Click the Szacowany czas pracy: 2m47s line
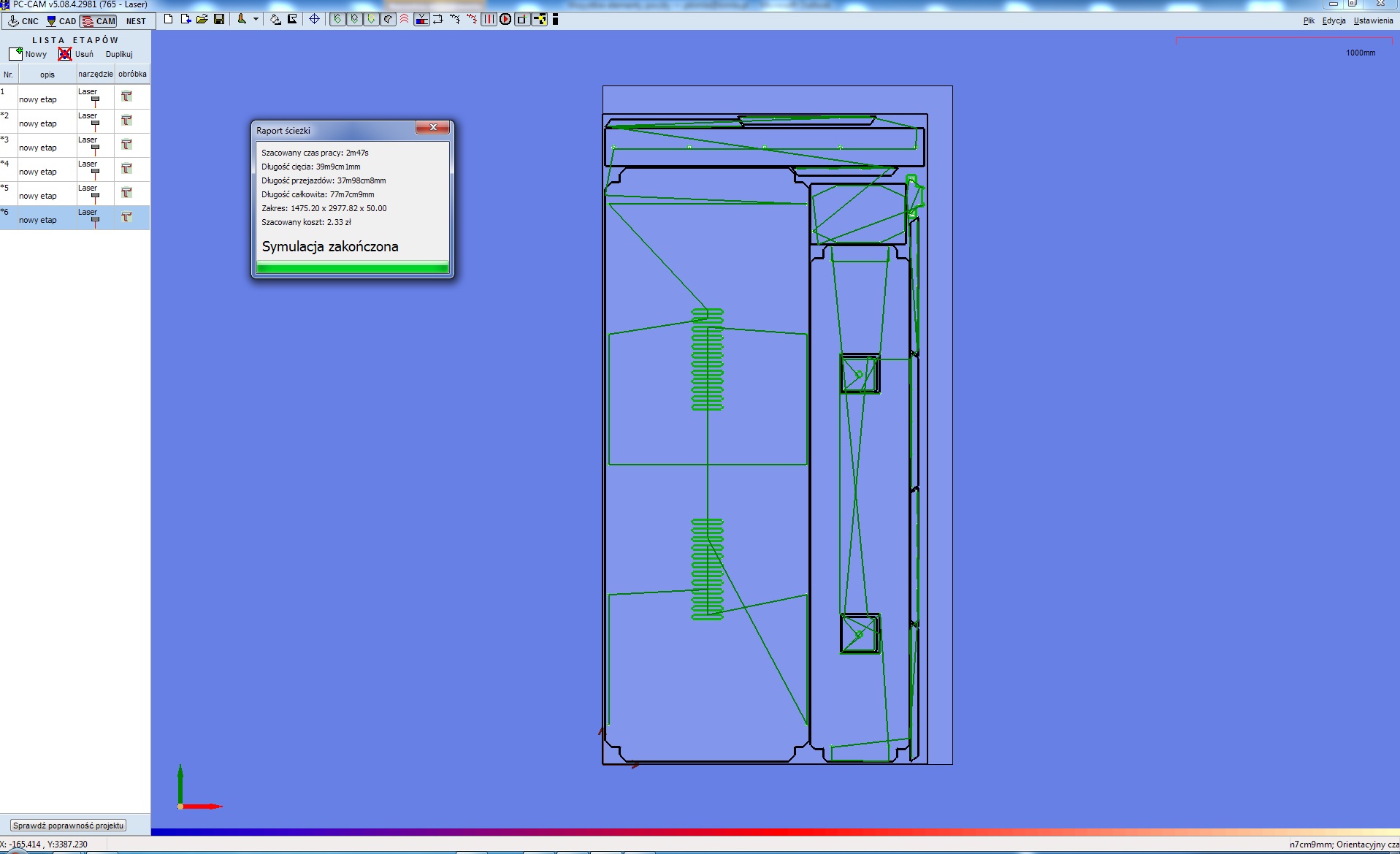1400x854 pixels. point(315,153)
